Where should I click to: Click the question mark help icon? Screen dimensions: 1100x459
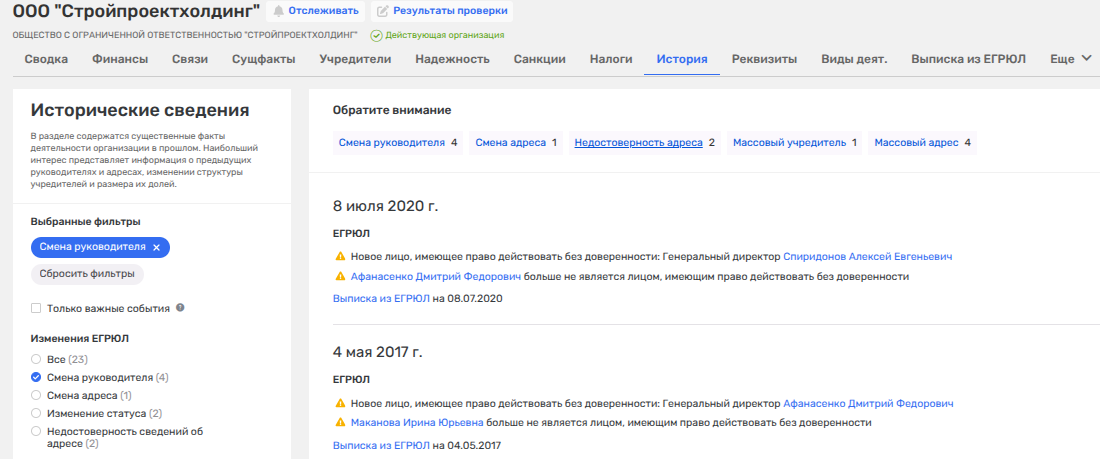coord(180,307)
